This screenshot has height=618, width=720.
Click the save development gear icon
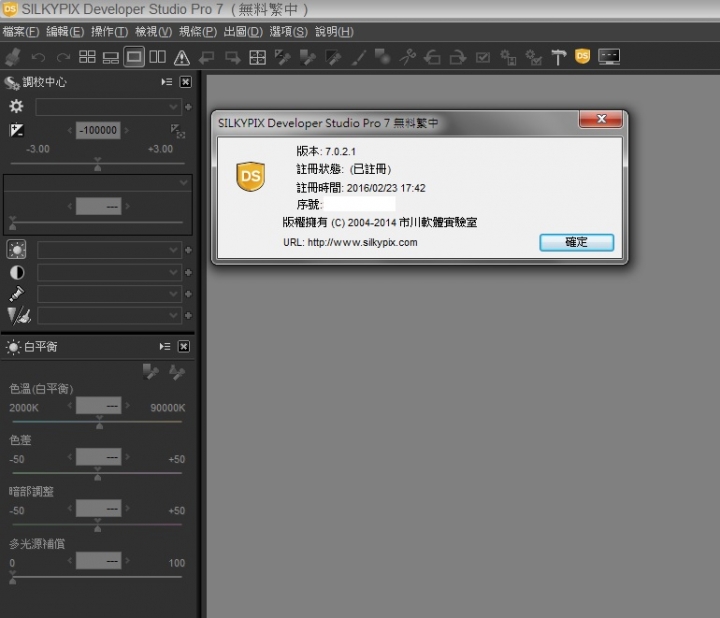pyautogui.click(x=508, y=57)
